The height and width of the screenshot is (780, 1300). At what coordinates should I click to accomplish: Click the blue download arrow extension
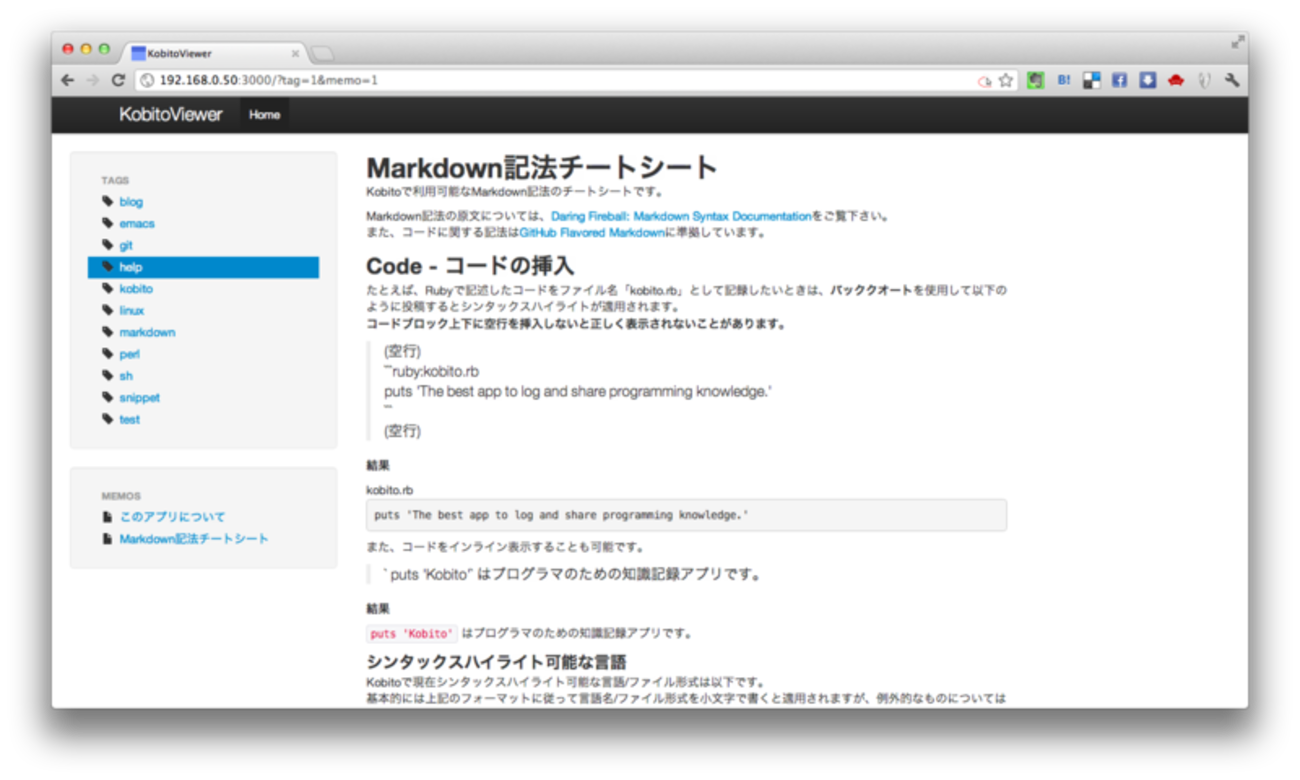[1148, 81]
